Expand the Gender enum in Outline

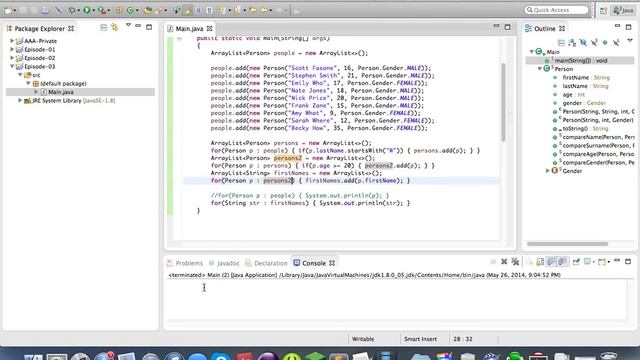547,171
